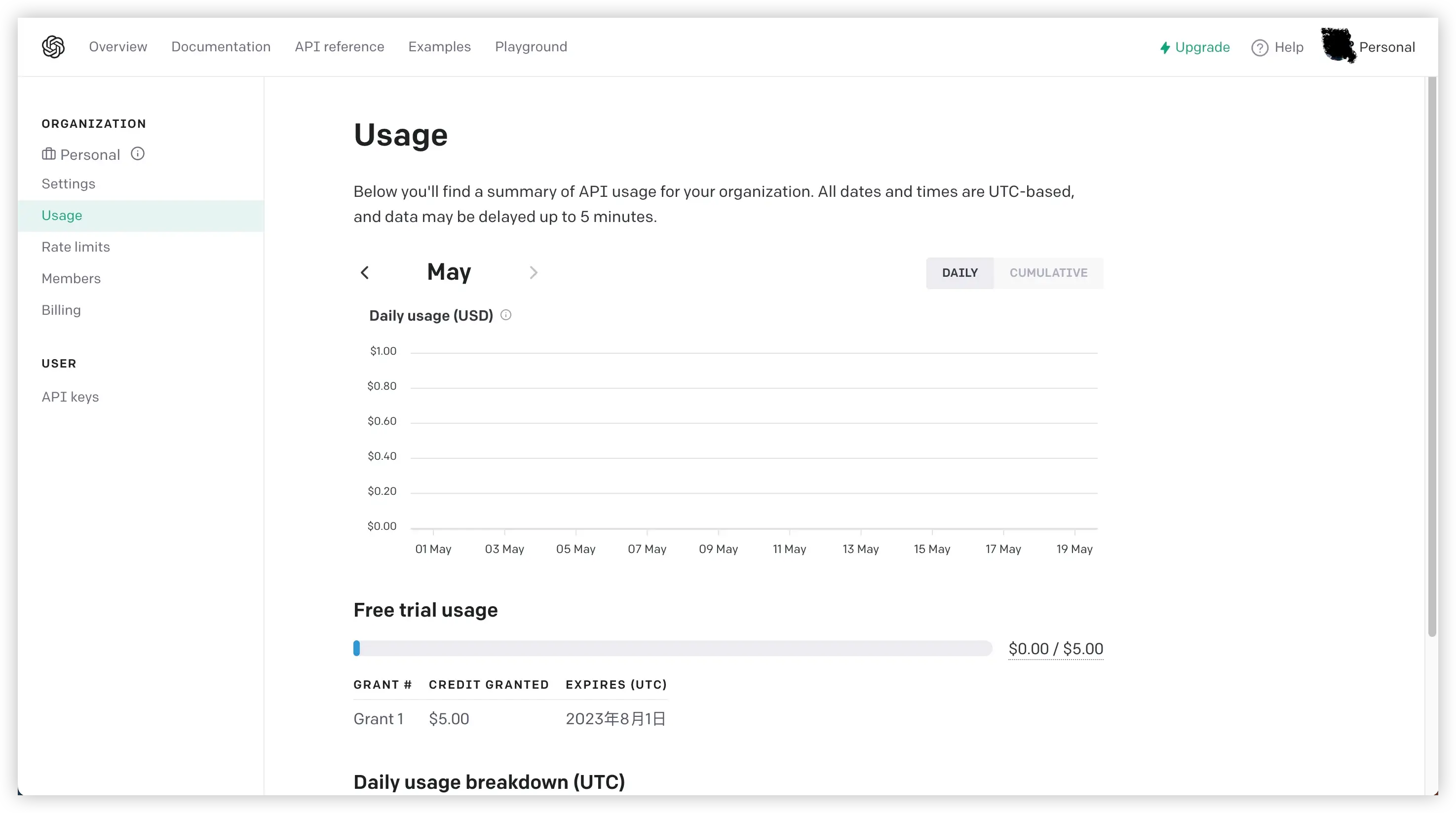Click the Help button text
This screenshot has height=813, width=1456.
click(1289, 47)
